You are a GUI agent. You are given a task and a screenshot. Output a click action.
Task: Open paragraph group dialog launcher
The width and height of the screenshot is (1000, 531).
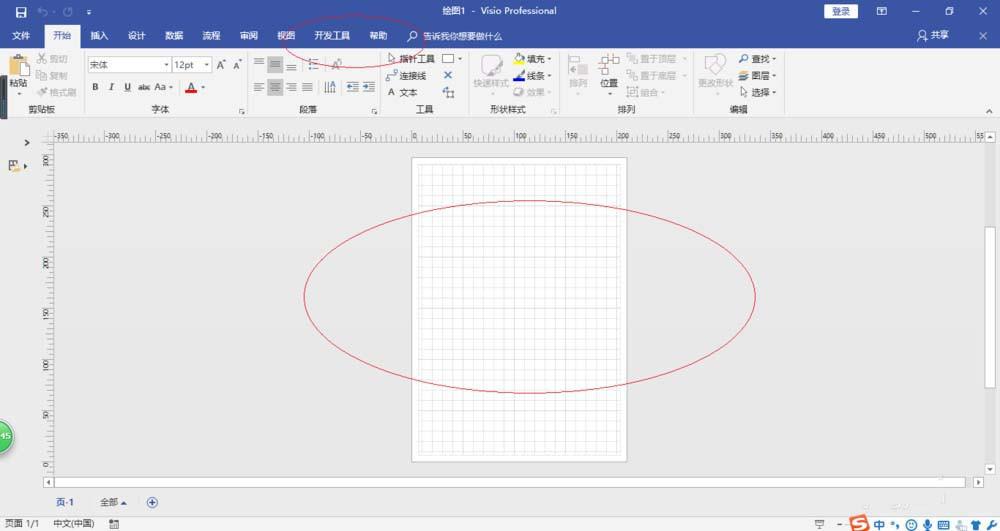point(374,112)
